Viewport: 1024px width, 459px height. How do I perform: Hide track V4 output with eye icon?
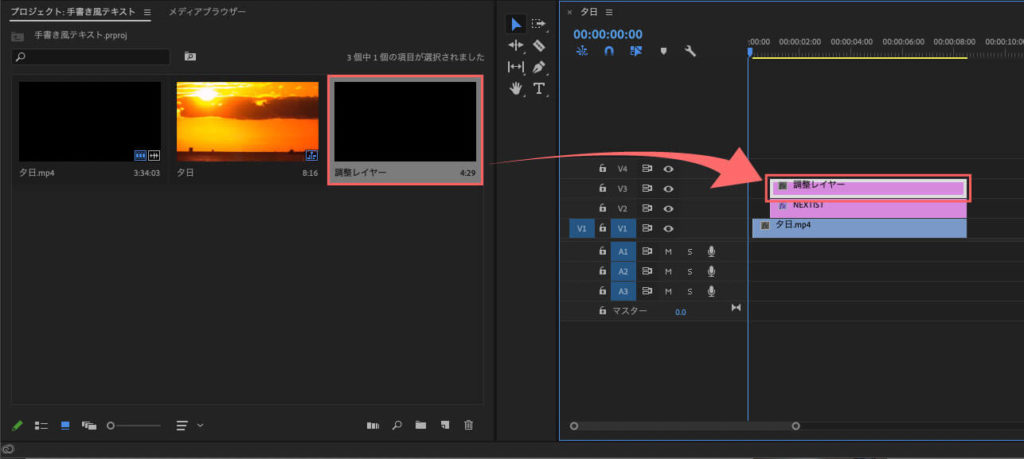668,168
